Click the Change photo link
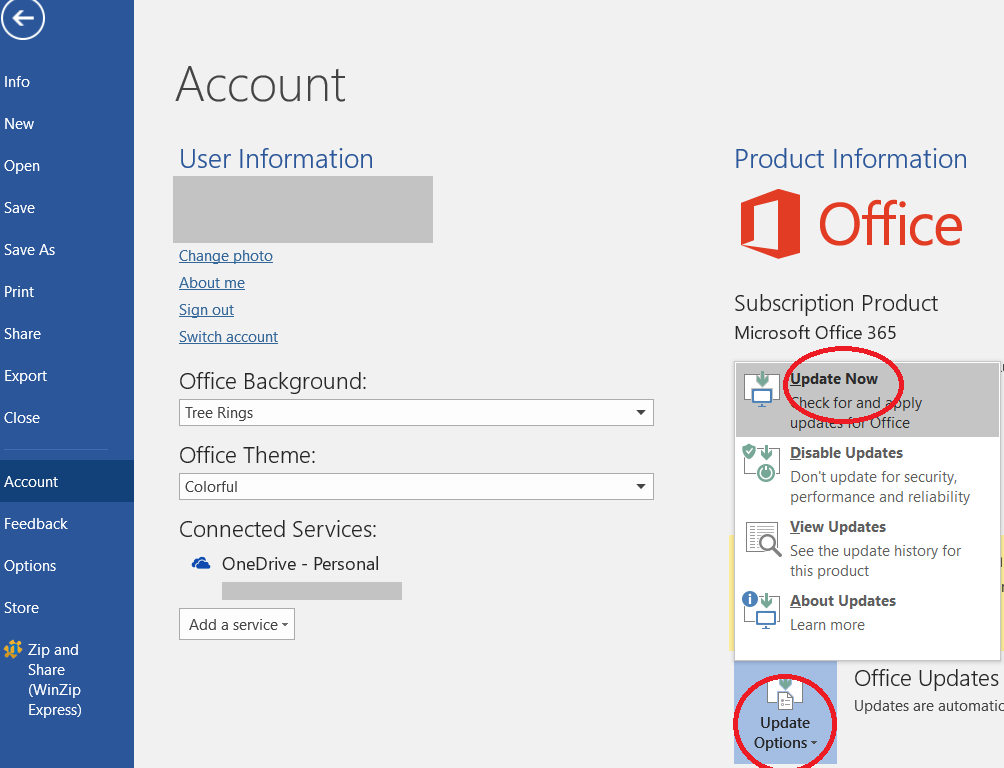This screenshot has width=1004, height=768. point(225,256)
